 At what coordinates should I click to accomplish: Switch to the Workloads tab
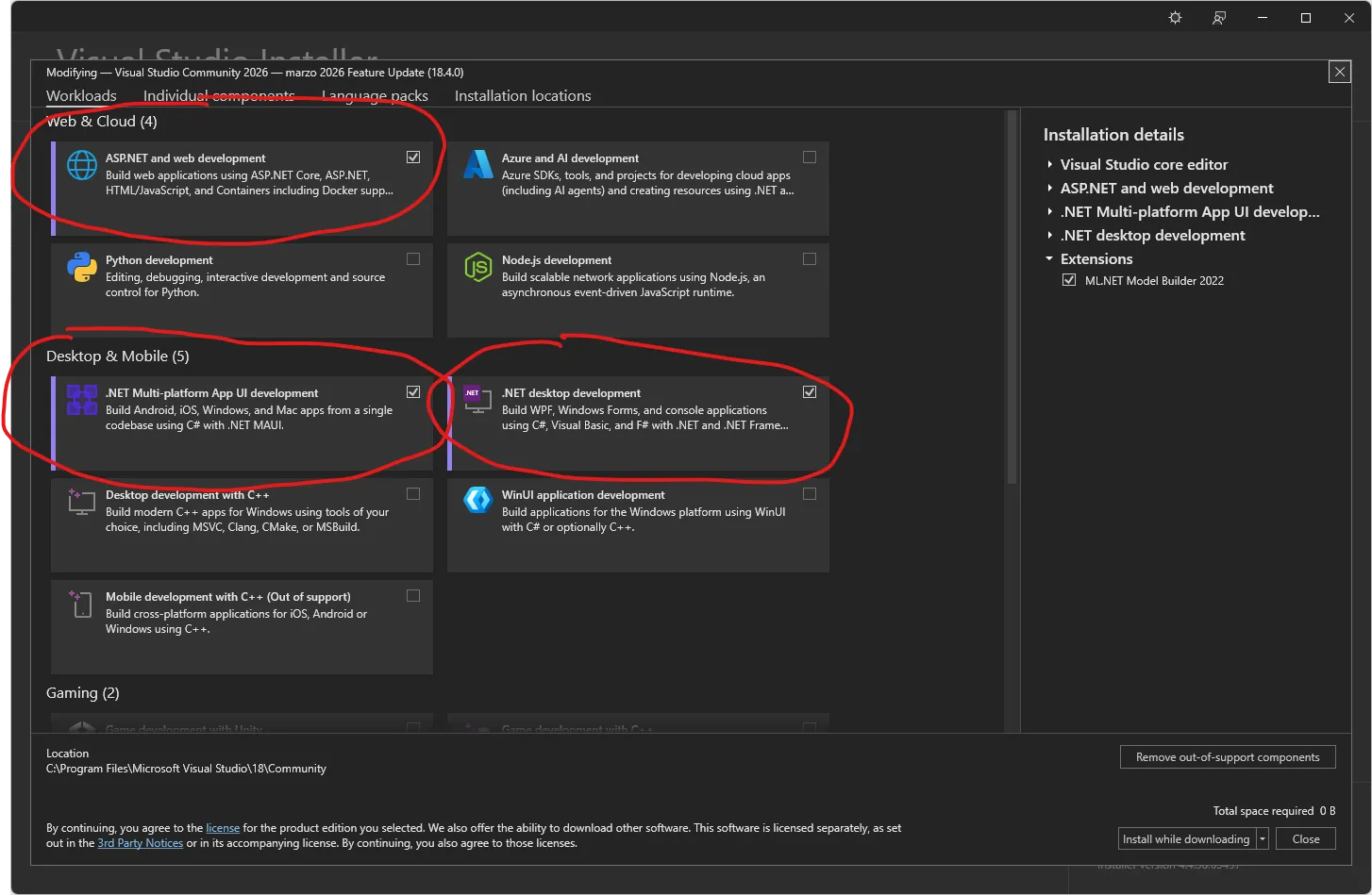pyautogui.click(x=81, y=96)
